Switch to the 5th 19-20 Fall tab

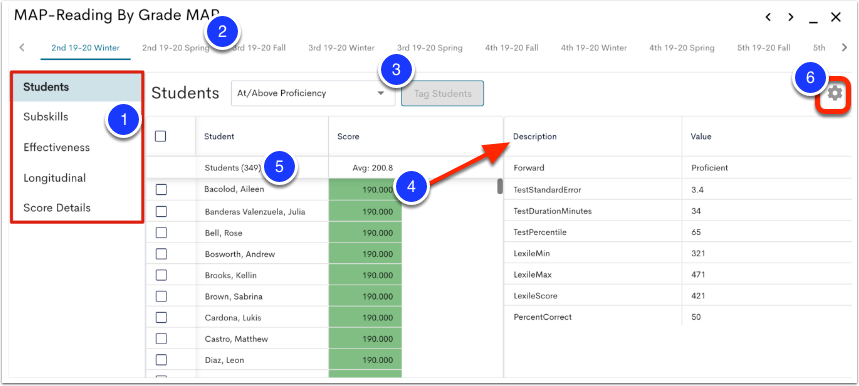[x=764, y=48]
